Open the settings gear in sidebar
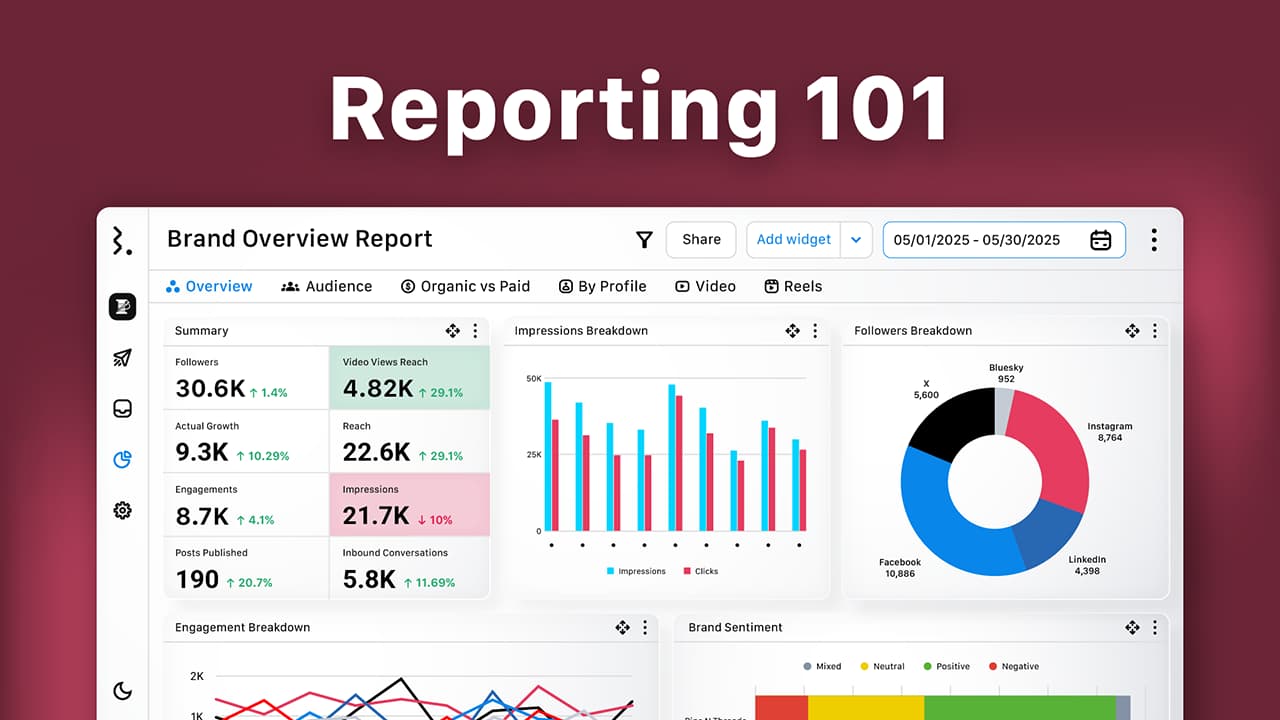Viewport: 1280px width, 720px height. click(122, 511)
